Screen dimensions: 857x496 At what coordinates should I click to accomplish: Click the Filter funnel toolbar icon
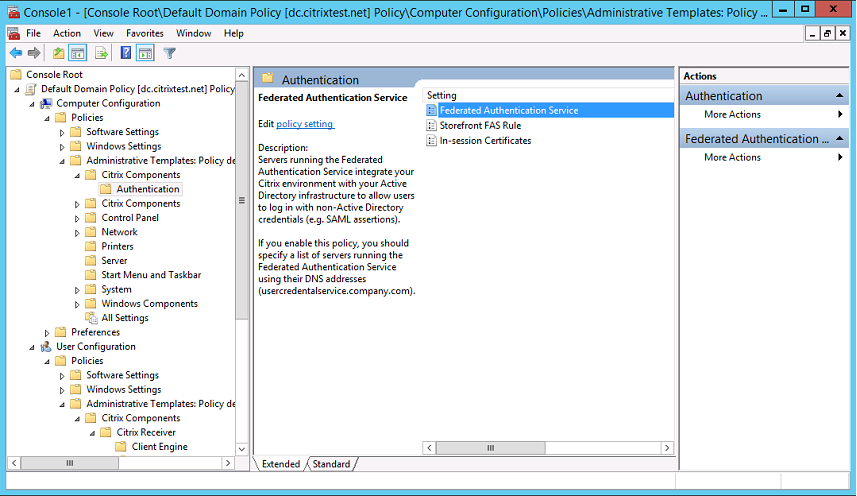coord(169,53)
